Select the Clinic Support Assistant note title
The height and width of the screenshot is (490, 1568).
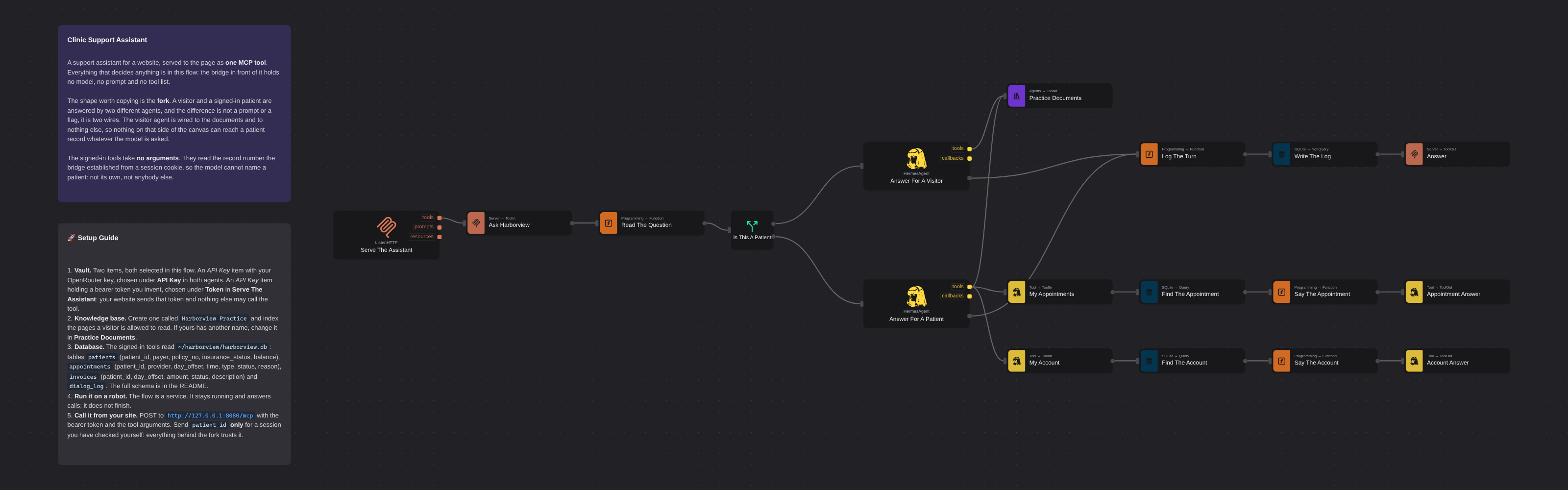[107, 40]
